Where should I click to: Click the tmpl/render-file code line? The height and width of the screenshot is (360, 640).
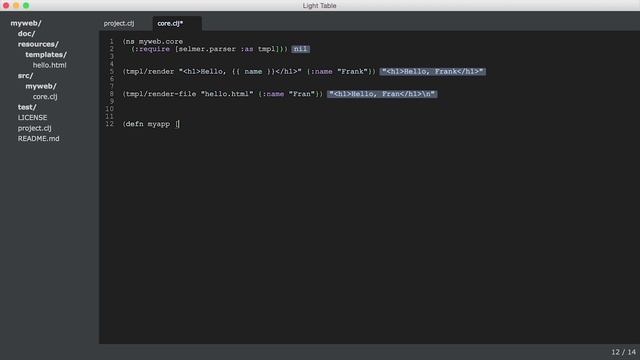222,94
